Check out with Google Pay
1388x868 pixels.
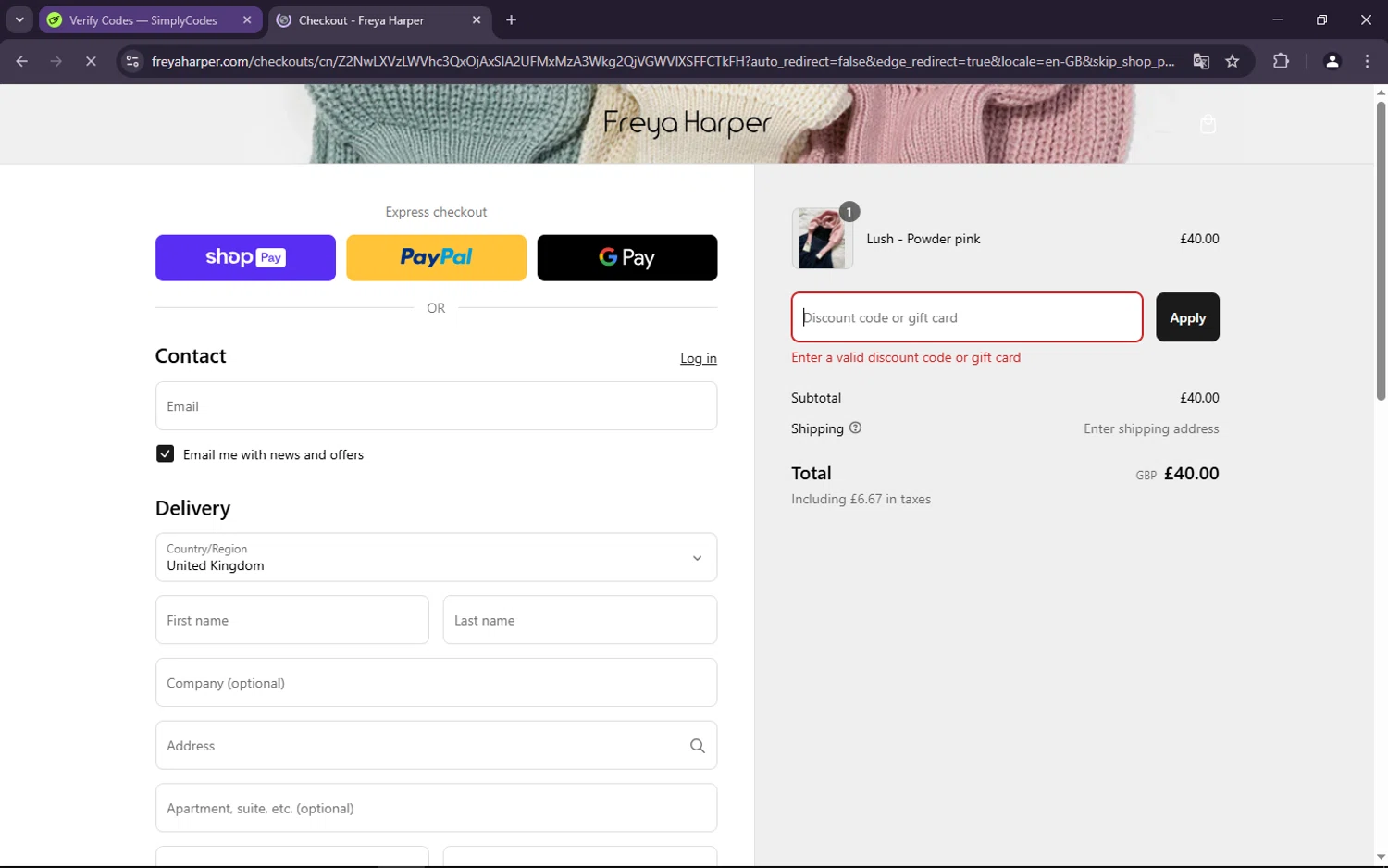point(626,257)
